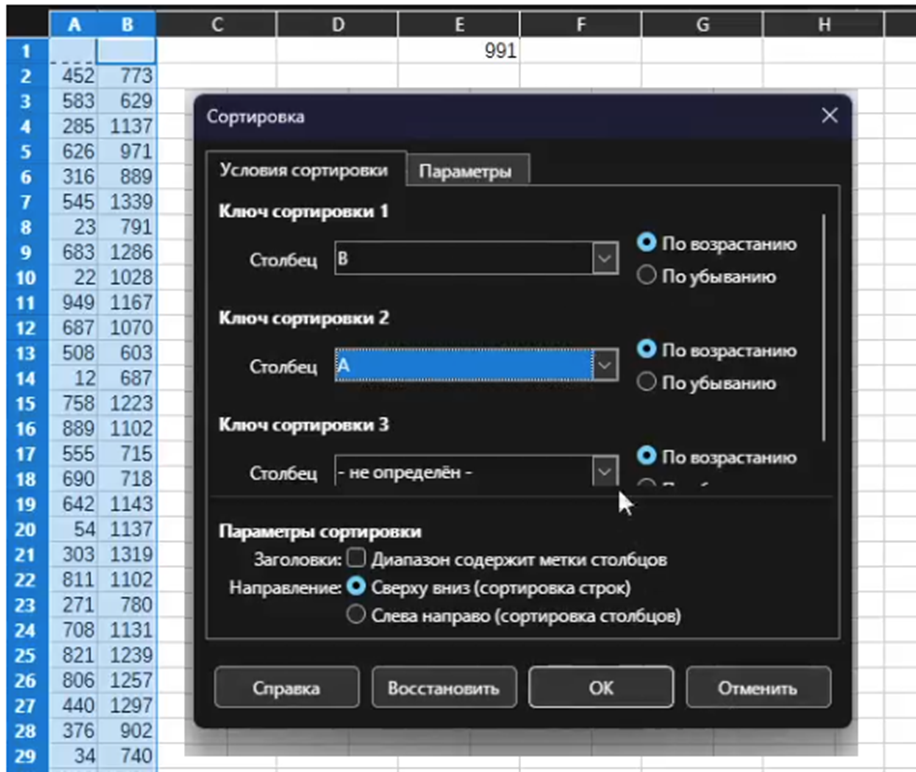Open help with Справка button
The image size is (916, 772).
pyautogui.click(x=285, y=688)
